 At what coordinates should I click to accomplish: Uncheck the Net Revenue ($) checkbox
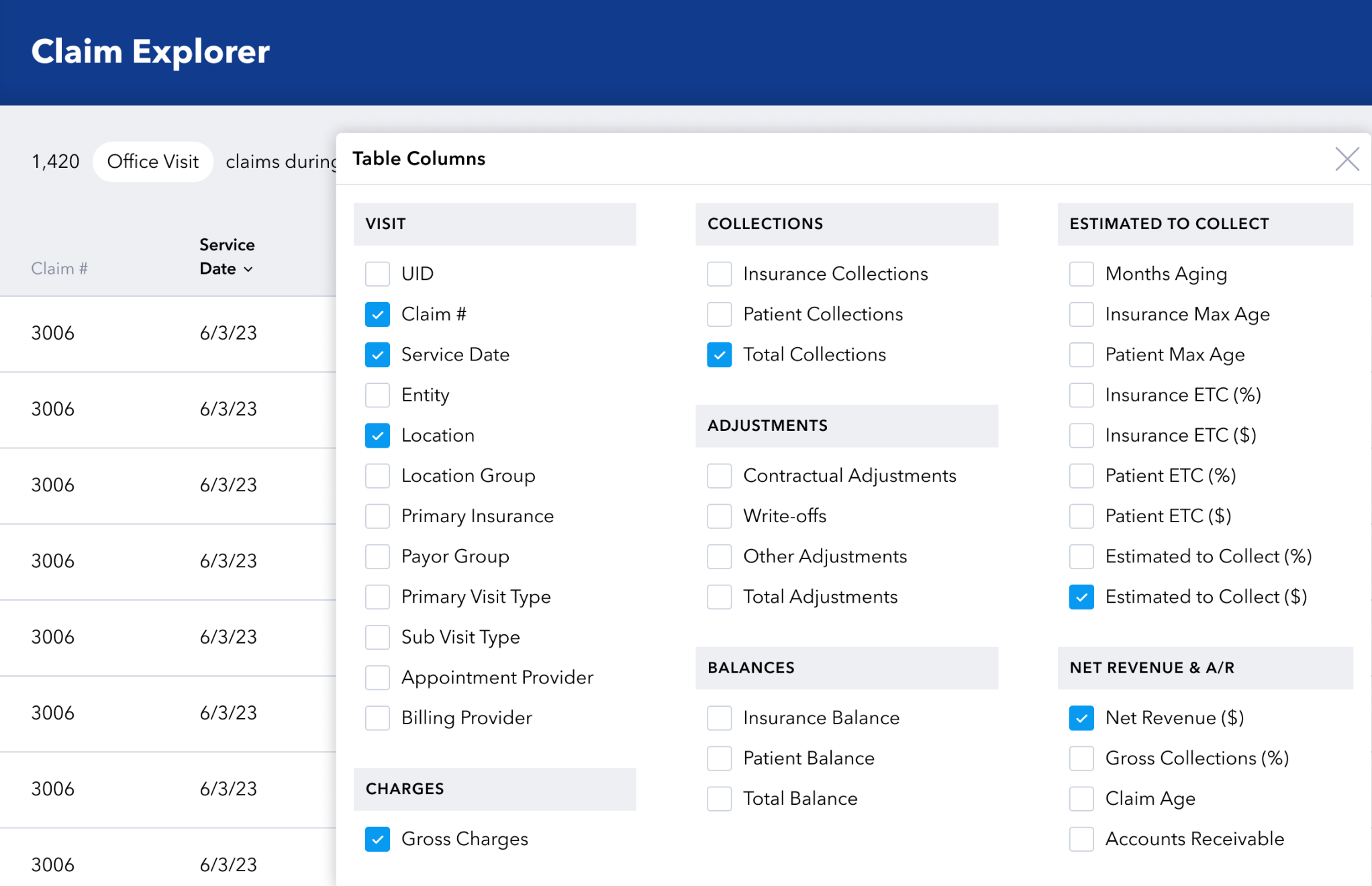[x=1081, y=718]
